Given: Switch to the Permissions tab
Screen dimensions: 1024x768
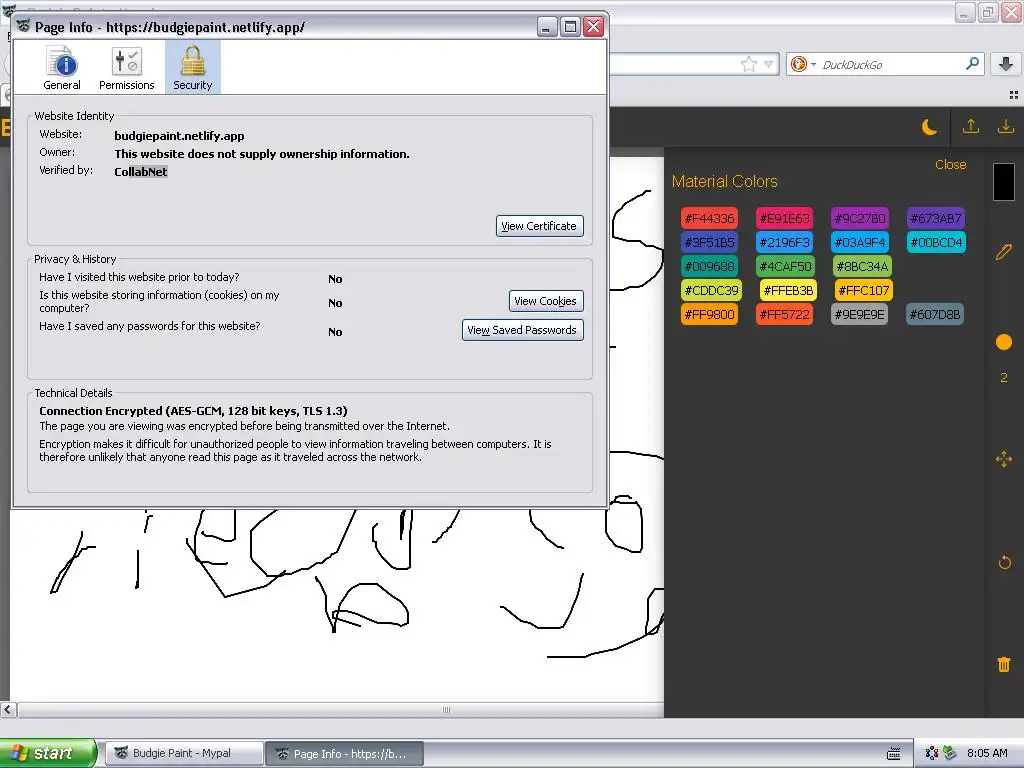Looking at the screenshot, I should pyautogui.click(x=127, y=67).
